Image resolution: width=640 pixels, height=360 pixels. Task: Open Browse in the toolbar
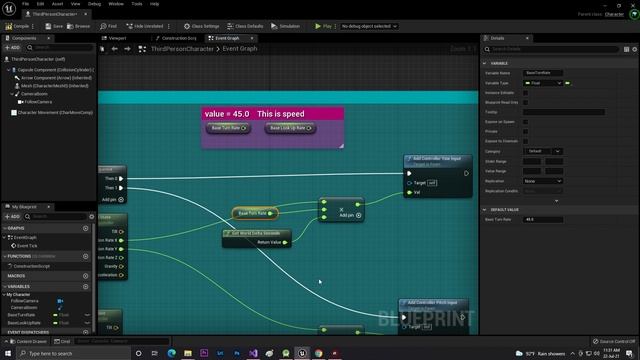tap(78, 26)
